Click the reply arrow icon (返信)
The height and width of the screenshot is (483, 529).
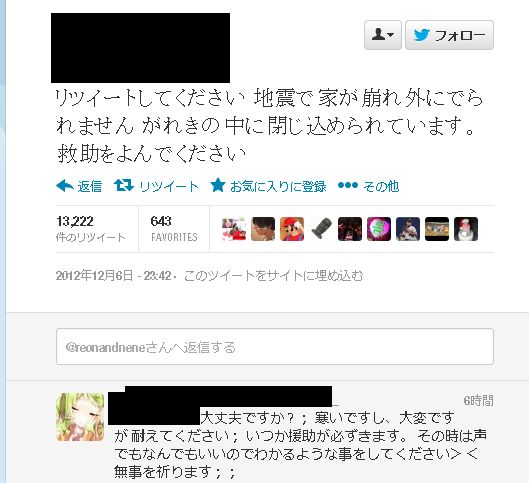65,186
